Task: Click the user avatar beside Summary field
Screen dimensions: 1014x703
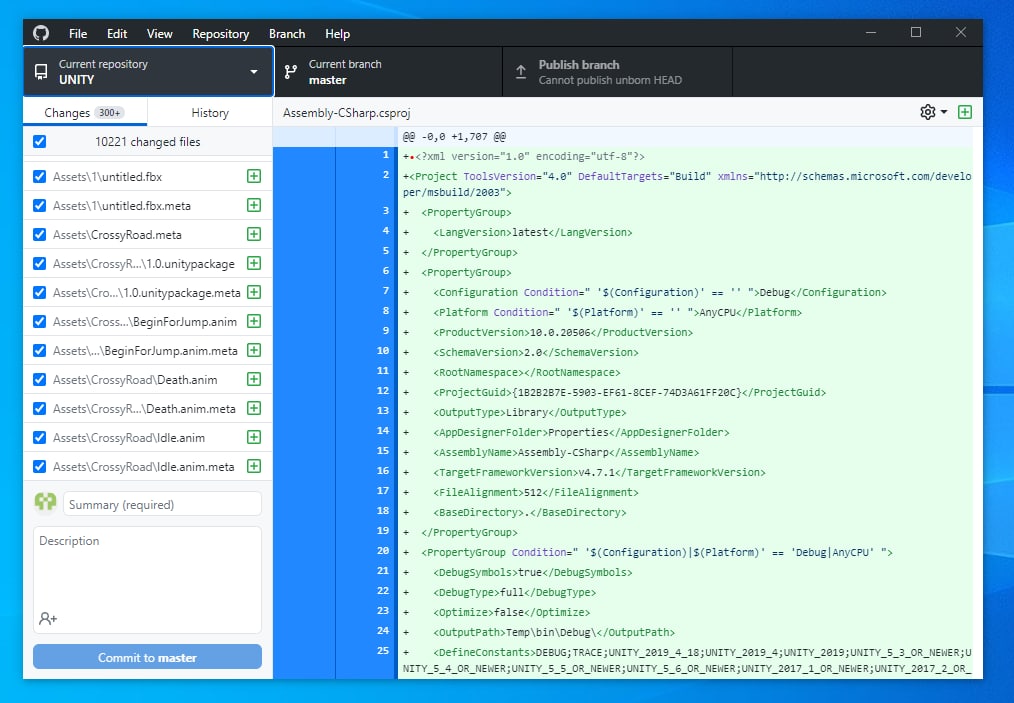Action: pos(45,501)
